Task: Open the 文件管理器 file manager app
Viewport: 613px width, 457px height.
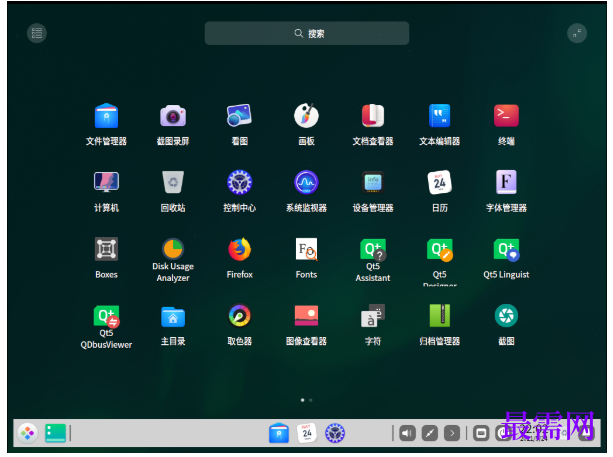Action: pos(106,116)
